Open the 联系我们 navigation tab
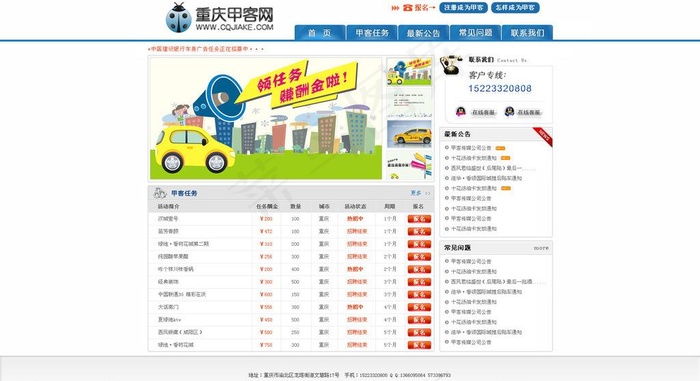The height and width of the screenshot is (381, 700). [527, 33]
